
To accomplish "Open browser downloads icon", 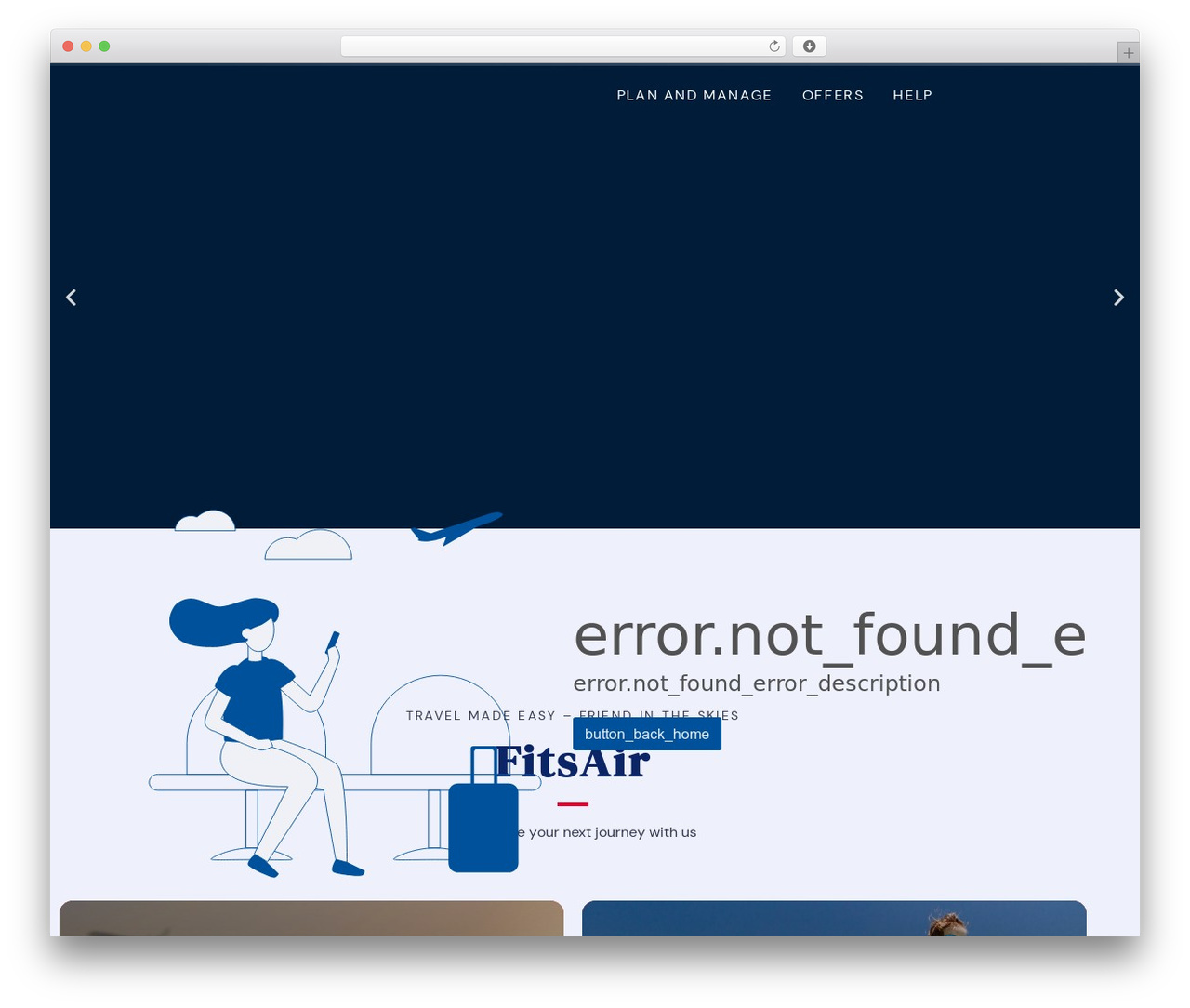I will coord(809,46).
